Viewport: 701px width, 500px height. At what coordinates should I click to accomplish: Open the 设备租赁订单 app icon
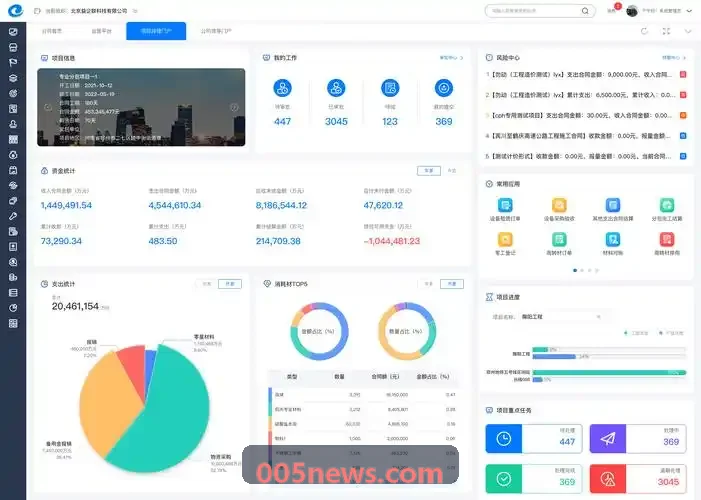505,205
